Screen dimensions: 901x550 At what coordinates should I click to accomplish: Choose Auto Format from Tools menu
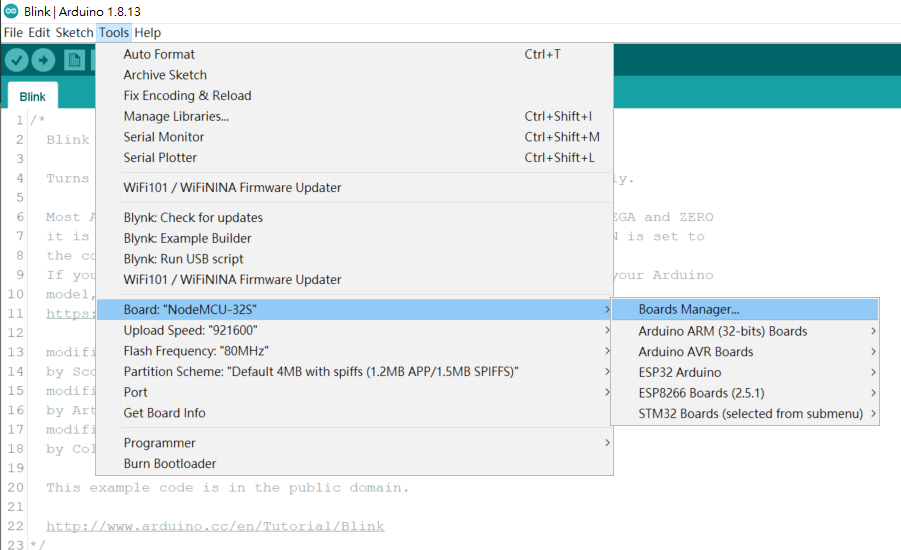pos(355,54)
